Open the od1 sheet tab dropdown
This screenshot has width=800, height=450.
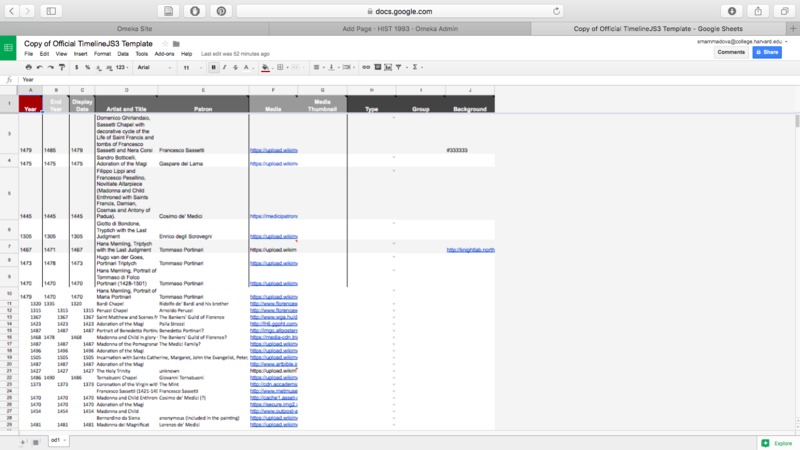click(x=65, y=440)
